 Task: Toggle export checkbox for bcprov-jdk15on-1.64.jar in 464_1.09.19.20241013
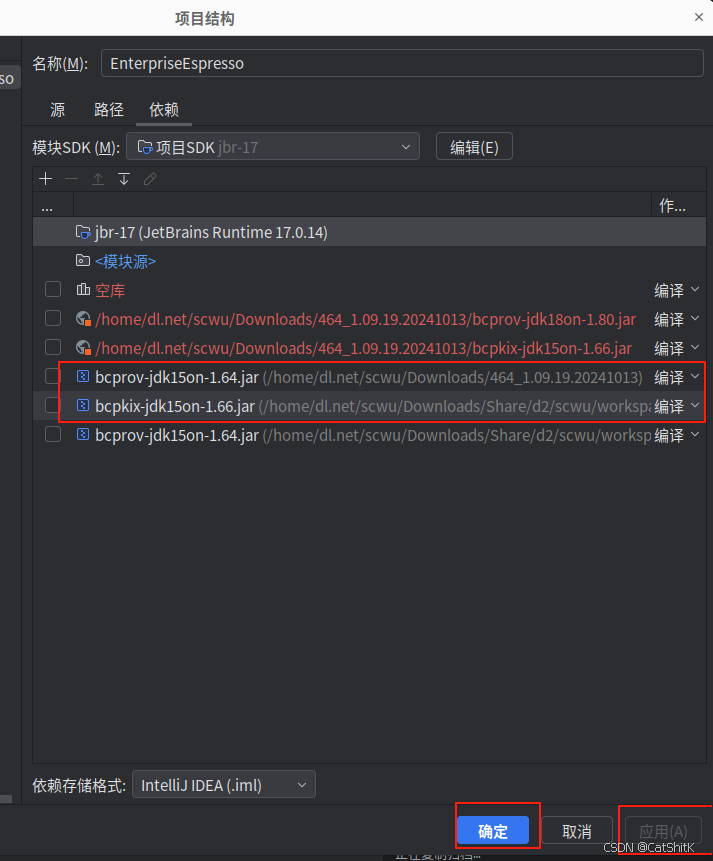tap(53, 376)
